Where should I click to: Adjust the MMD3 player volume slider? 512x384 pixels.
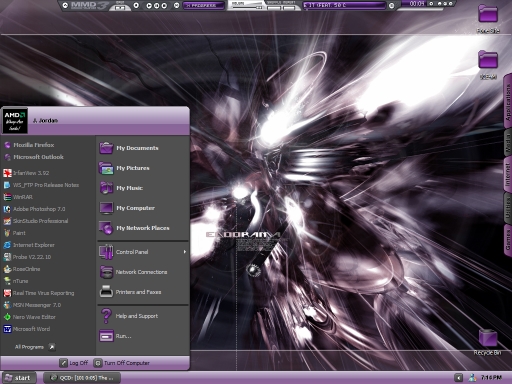(247, 7)
